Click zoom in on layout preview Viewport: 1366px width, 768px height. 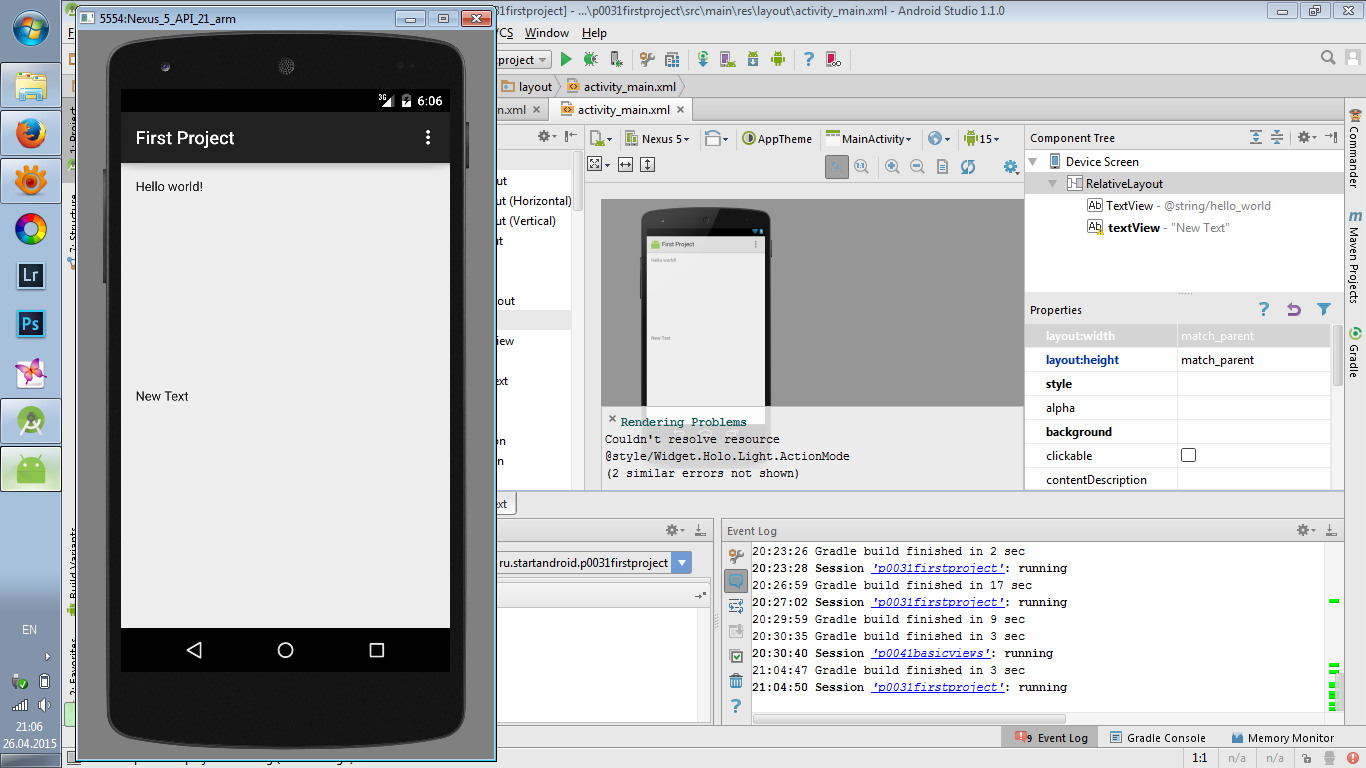click(x=891, y=167)
